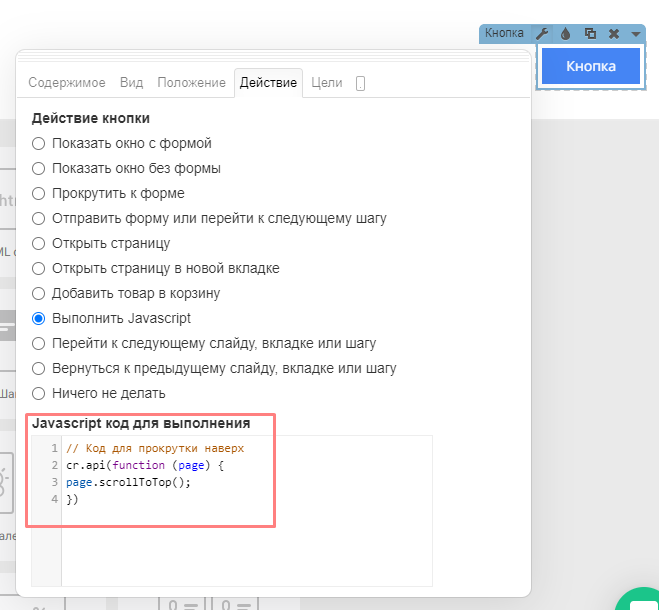
Task: Open the mobile device tab icon
Action: coord(360,84)
